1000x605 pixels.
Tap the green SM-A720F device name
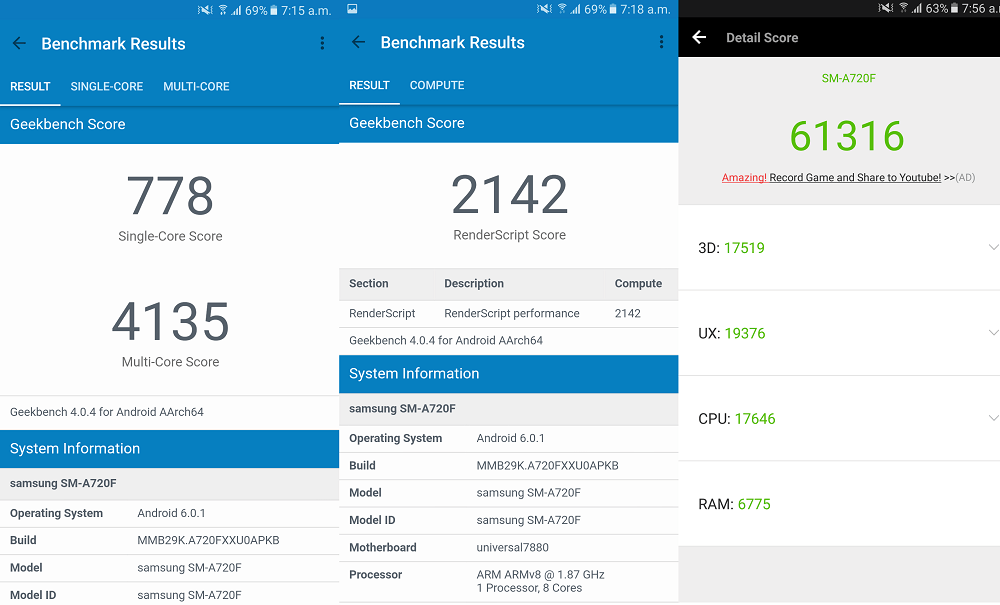pos(848,78)
